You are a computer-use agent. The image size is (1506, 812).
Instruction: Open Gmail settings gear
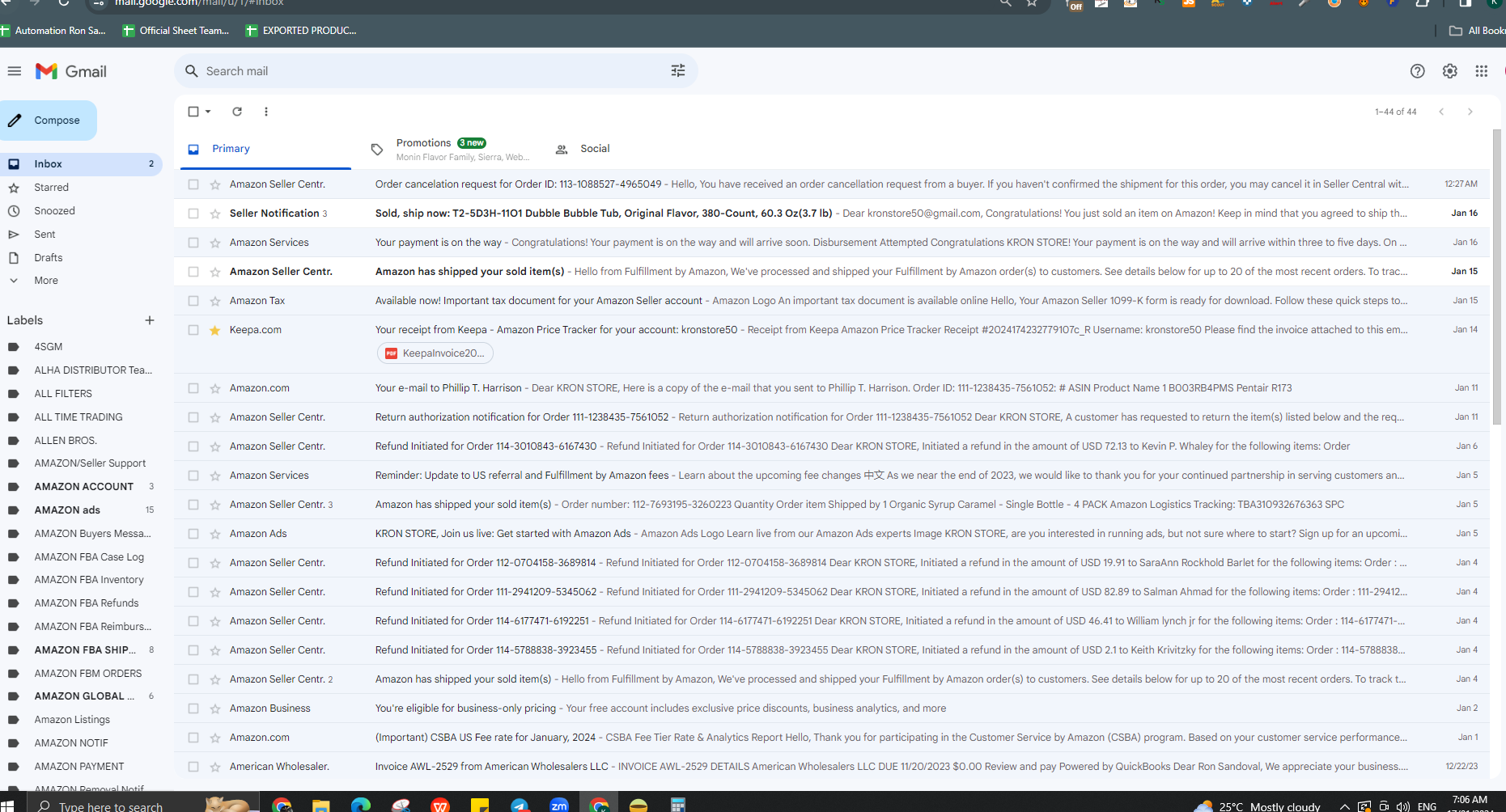(x=1449, y=71)
